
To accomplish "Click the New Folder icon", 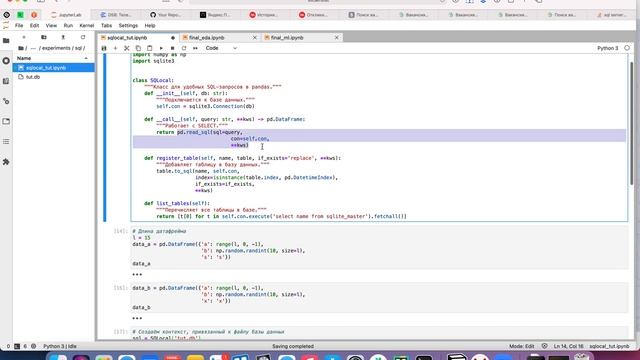I will pos(44,37).
